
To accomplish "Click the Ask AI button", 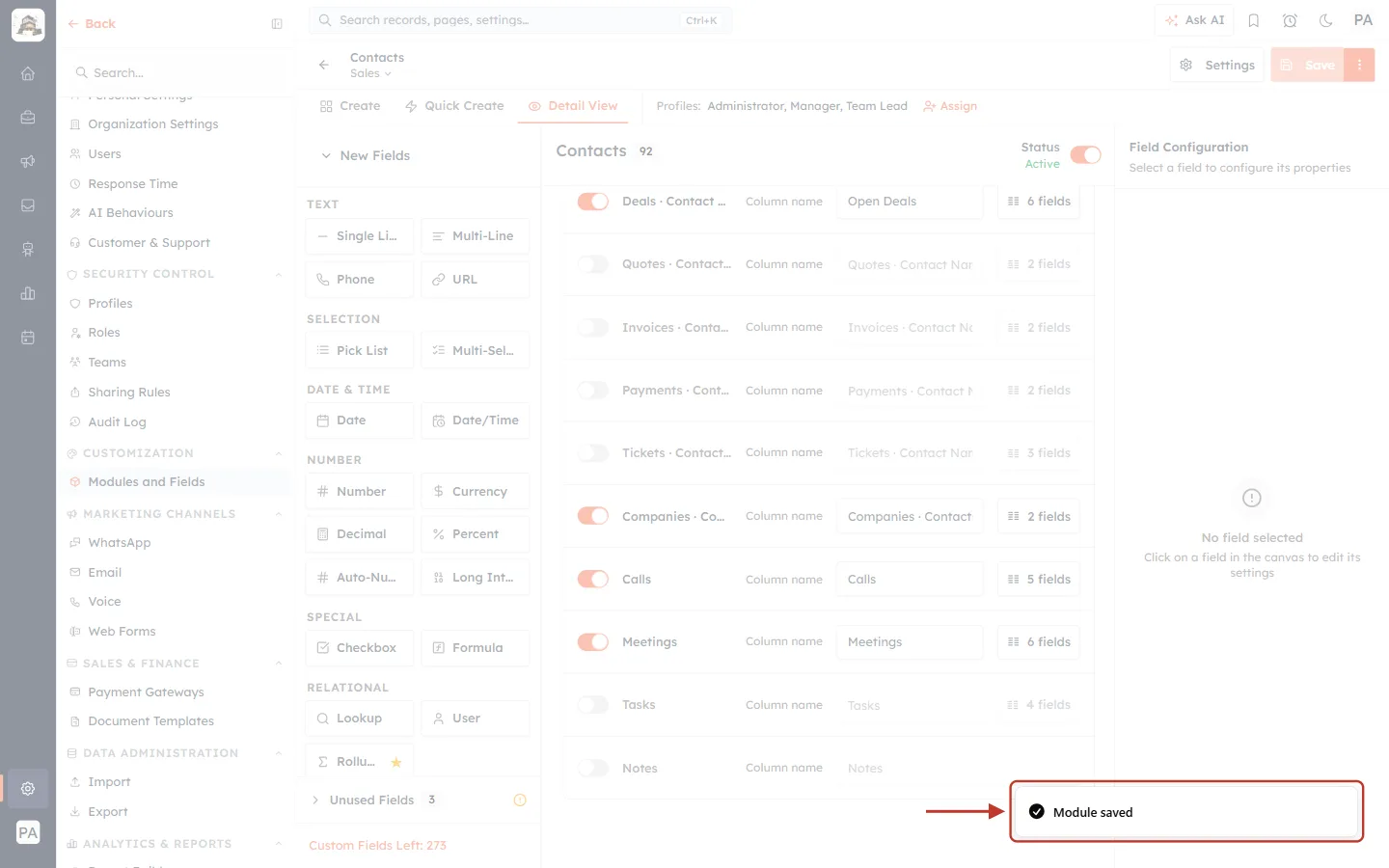I will click(1194, 20).
